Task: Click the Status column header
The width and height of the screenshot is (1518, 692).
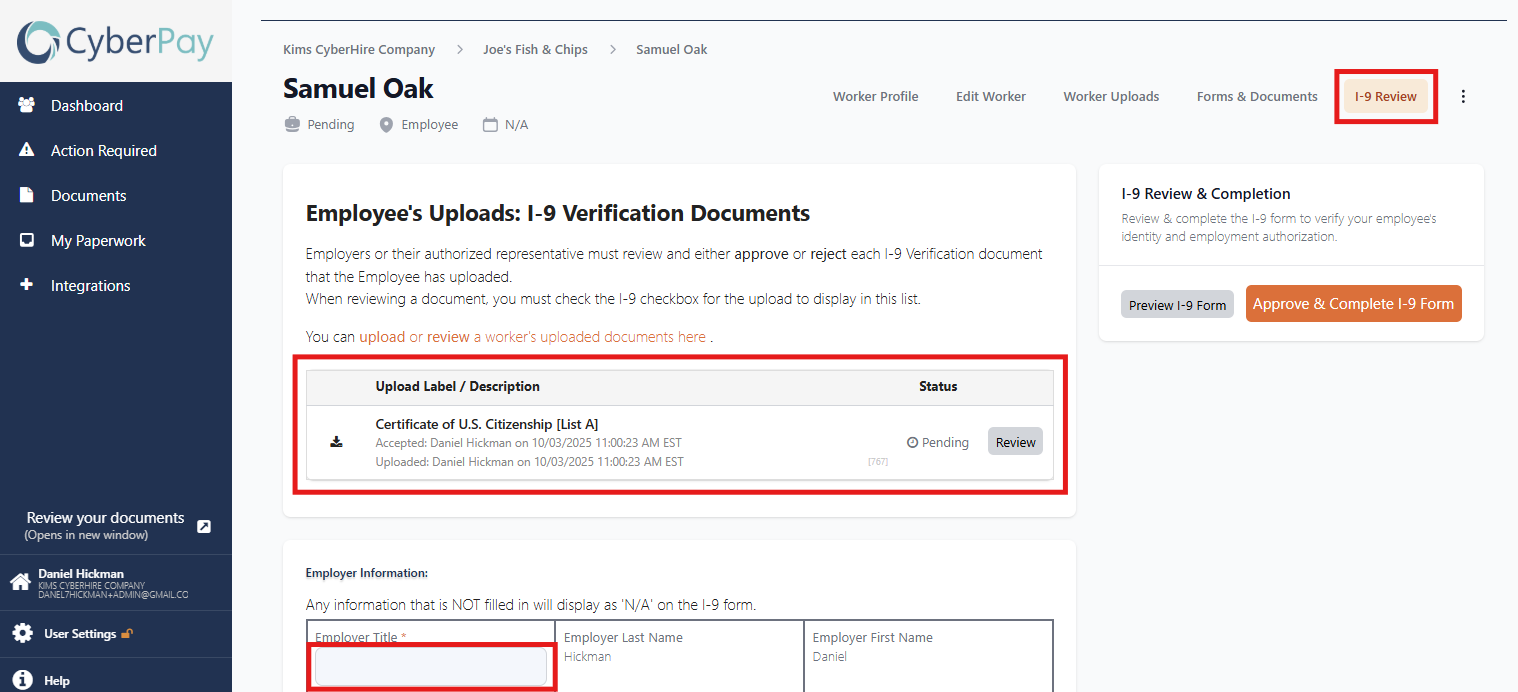Action: tap(938, 386)
